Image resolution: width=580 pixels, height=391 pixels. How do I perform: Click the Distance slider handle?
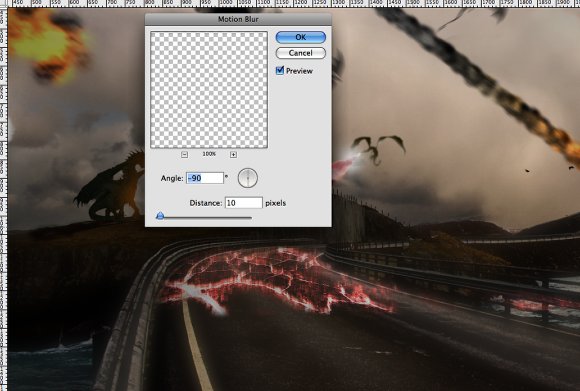coord(160,216)
